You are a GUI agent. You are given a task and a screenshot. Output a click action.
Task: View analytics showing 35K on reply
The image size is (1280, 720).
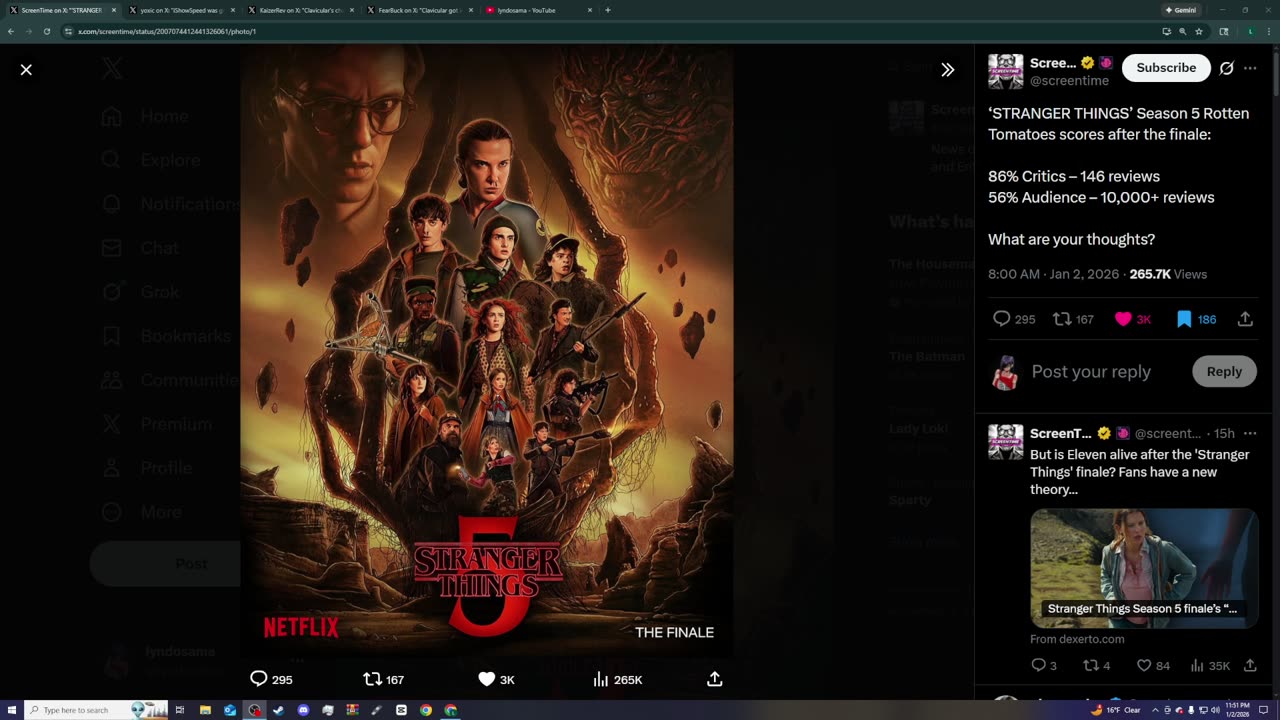[1210, 665]
